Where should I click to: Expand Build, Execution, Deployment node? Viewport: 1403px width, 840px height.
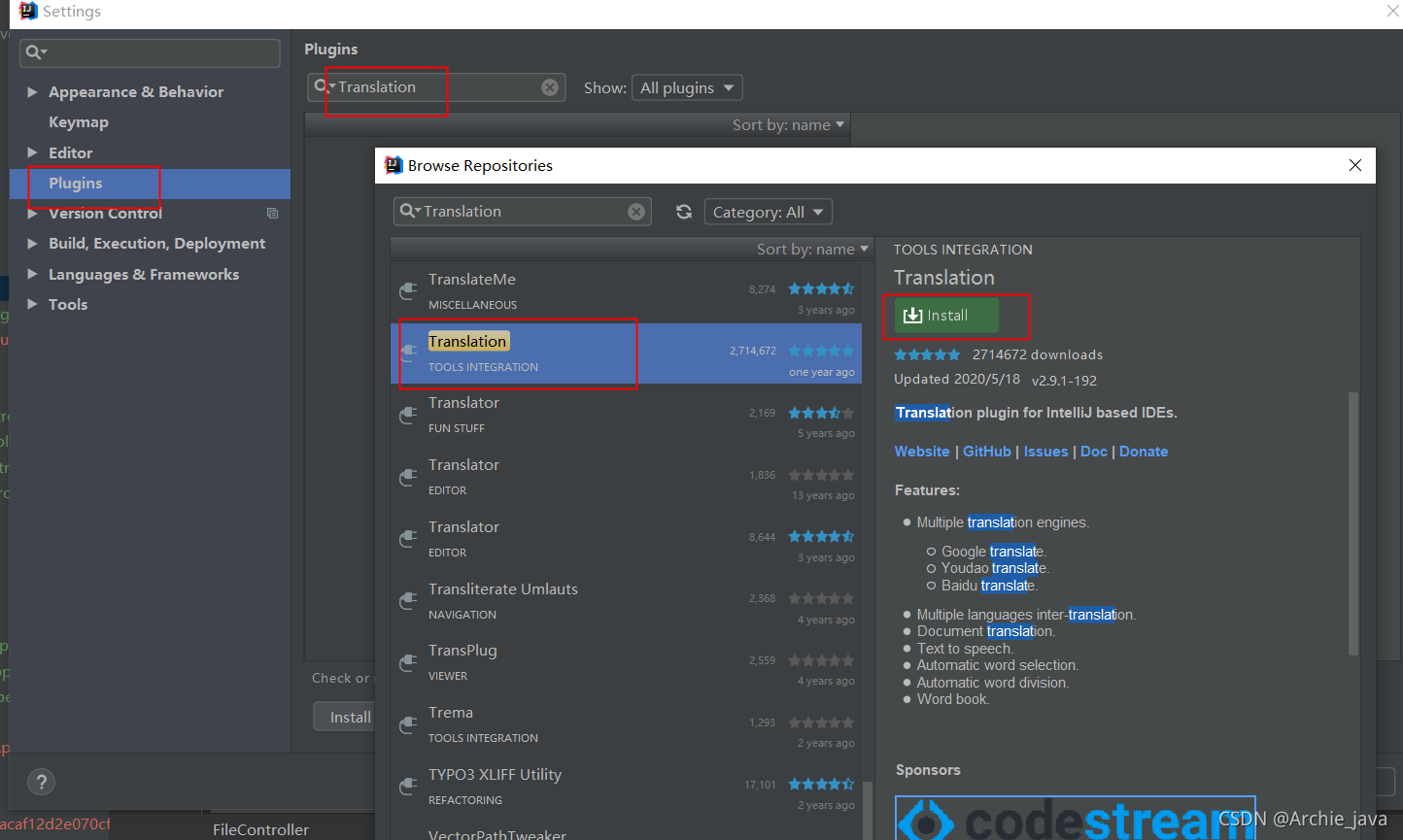(32, 244)
